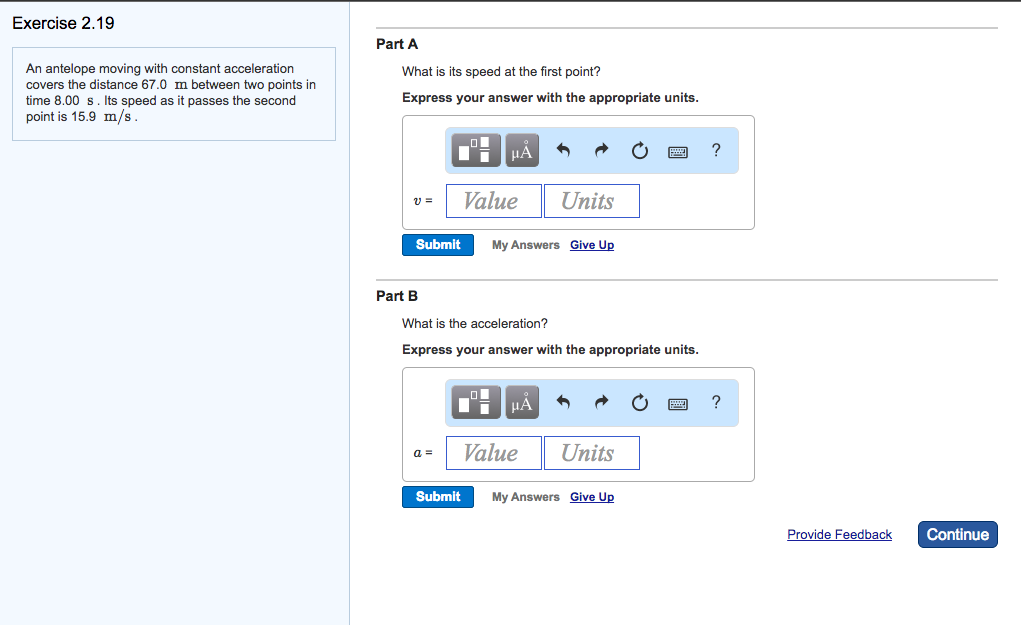Click the help question mark in Part B
This screenshot has height=625, width=1021.
[715, 403]
